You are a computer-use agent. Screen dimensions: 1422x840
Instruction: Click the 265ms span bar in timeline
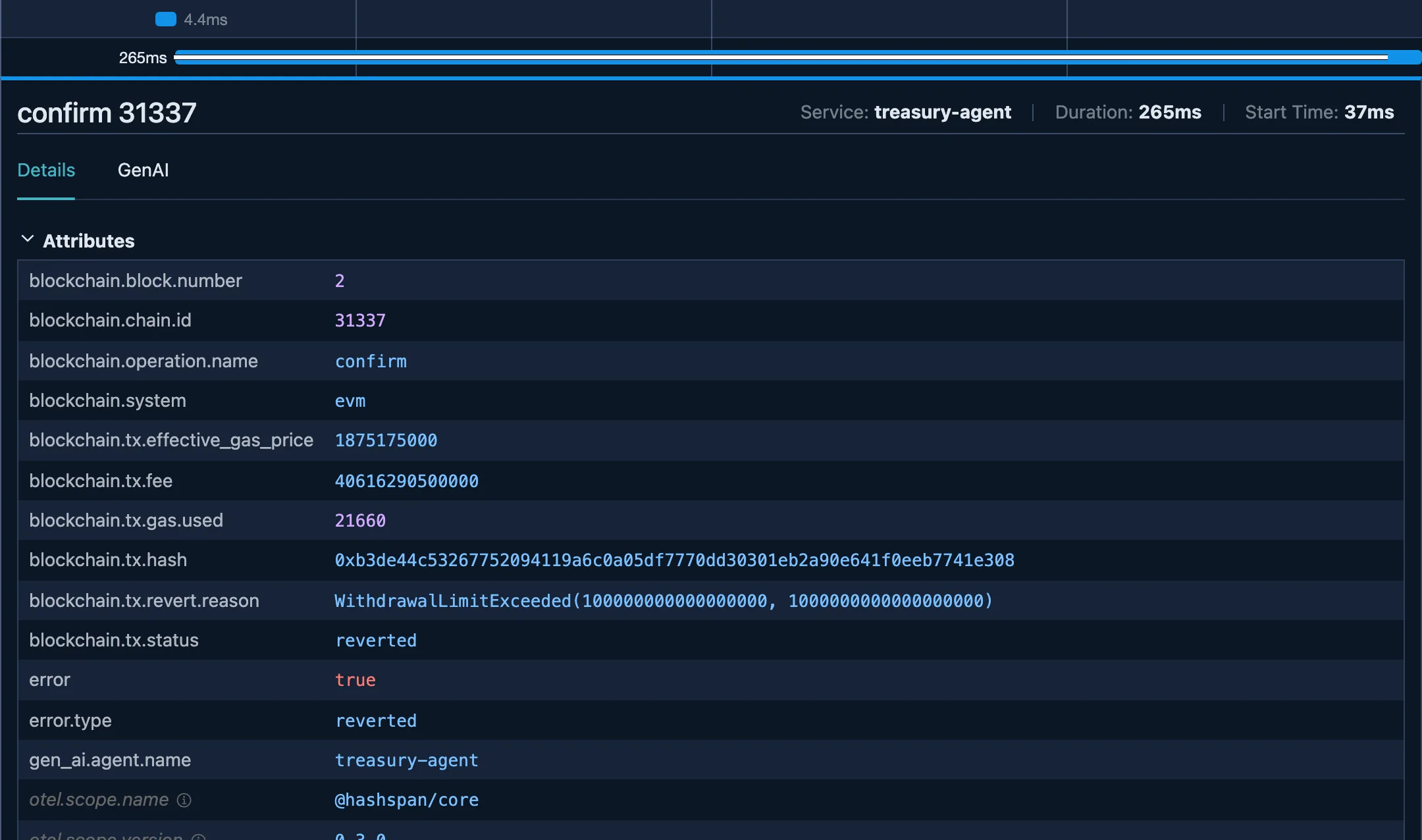(797, 57)
